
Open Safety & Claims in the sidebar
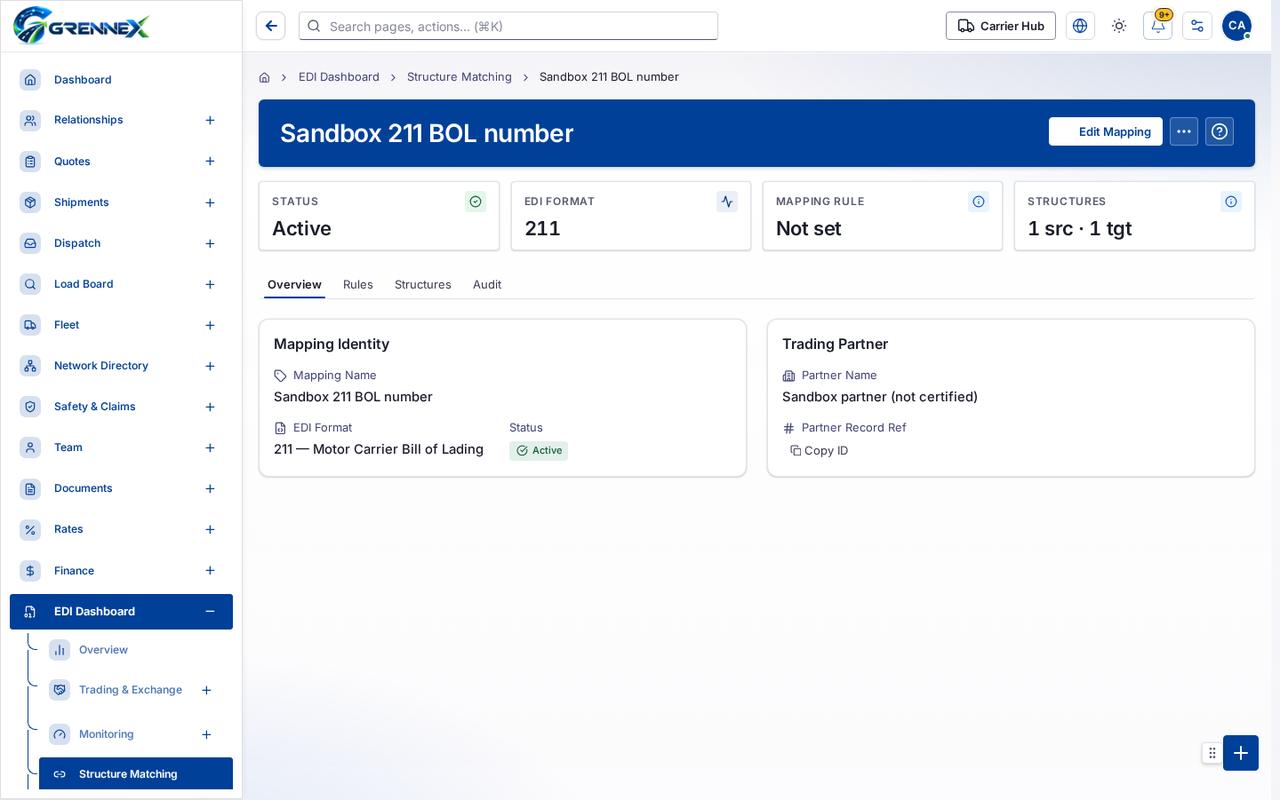pos(121,407)
